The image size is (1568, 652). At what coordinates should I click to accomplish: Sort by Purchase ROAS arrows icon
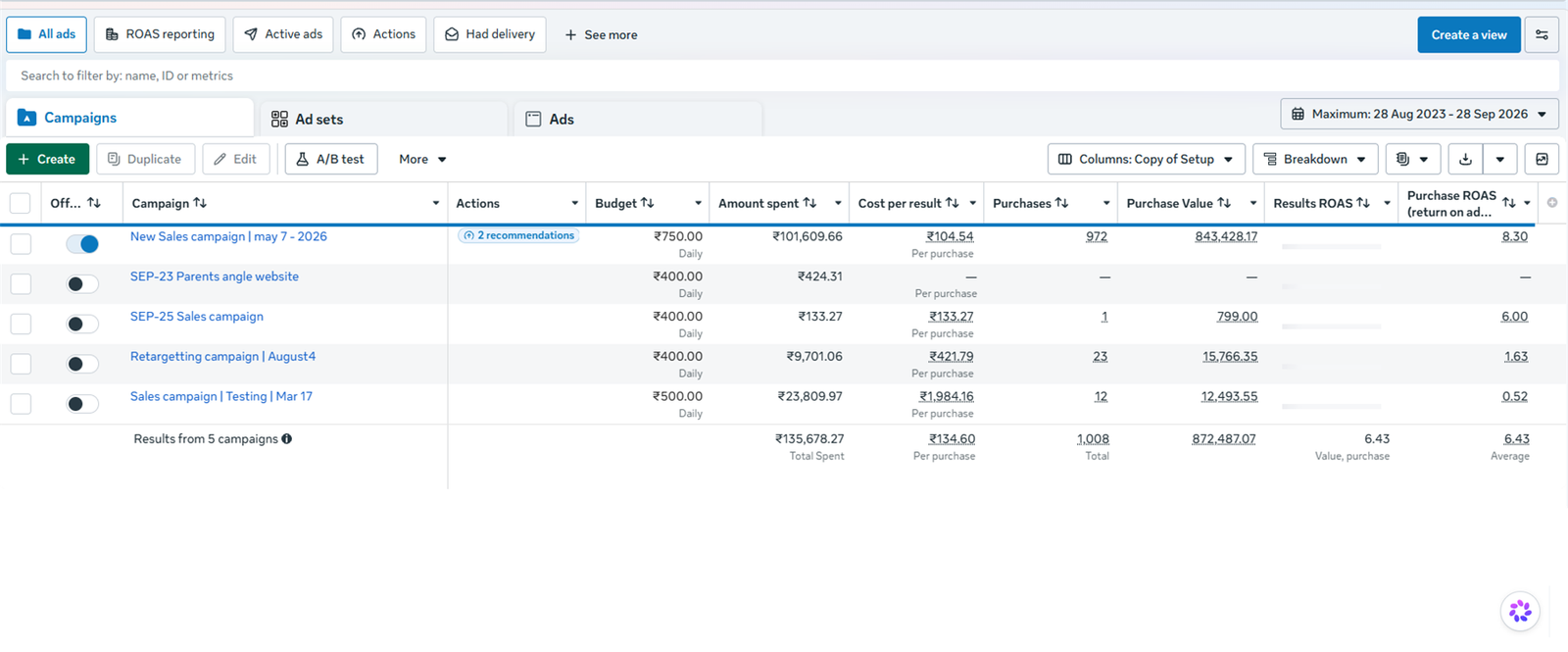pos(1509,203)
